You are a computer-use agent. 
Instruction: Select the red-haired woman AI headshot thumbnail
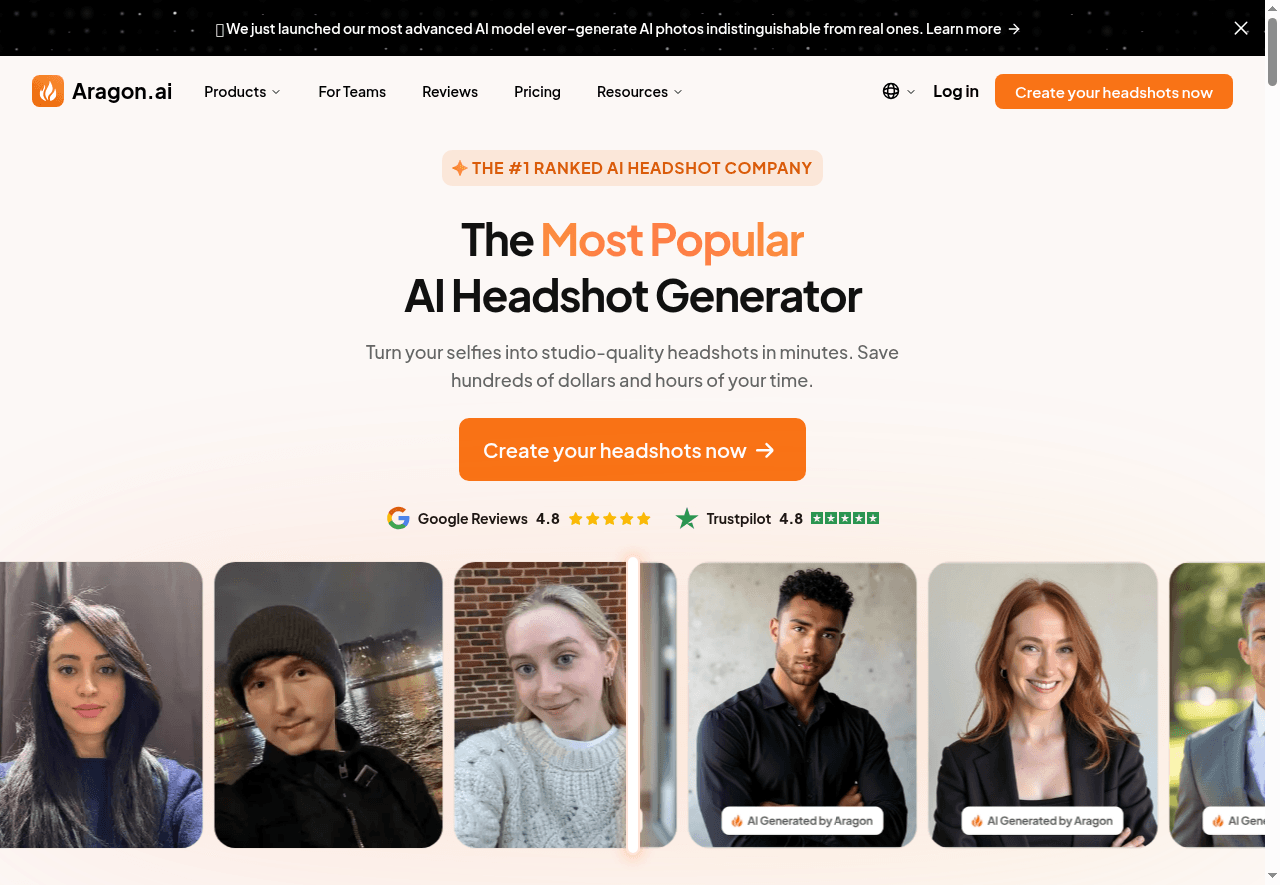1043,704
